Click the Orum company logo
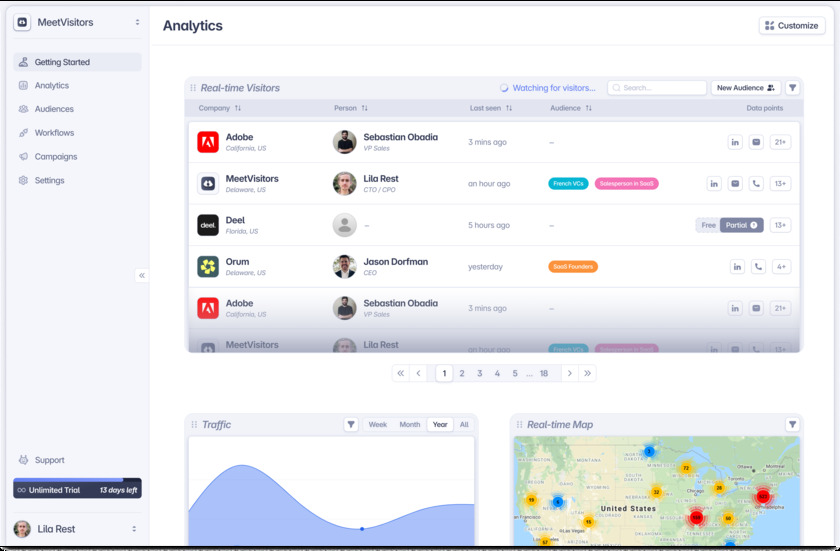 [208, 267]
